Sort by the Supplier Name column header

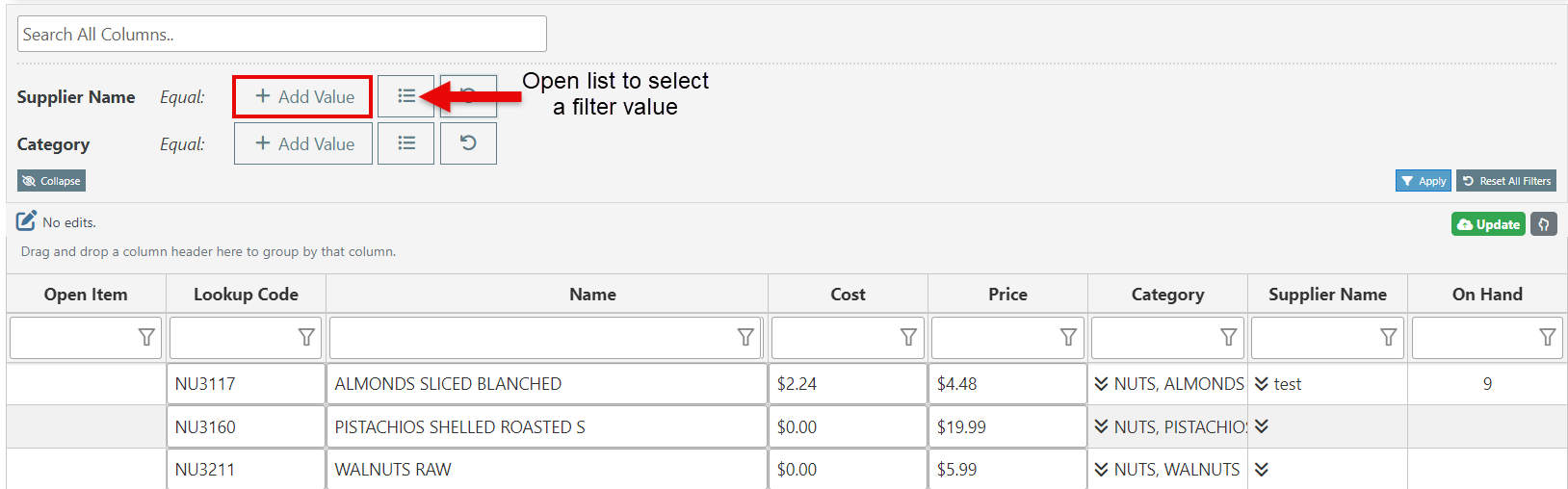coord(1327,295)
